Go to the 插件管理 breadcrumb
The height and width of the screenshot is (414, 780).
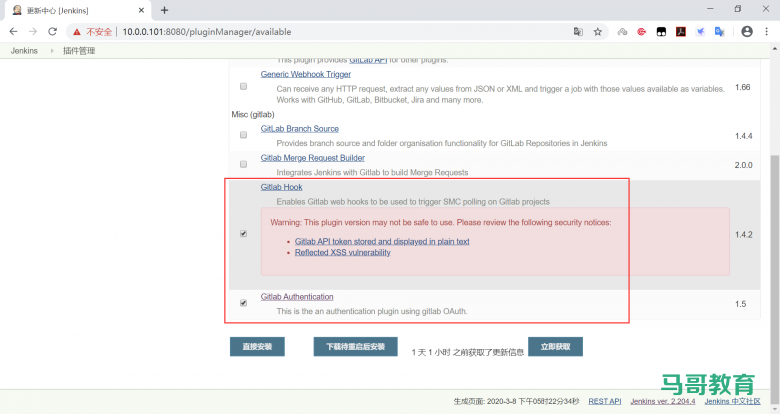click(79, 51)
